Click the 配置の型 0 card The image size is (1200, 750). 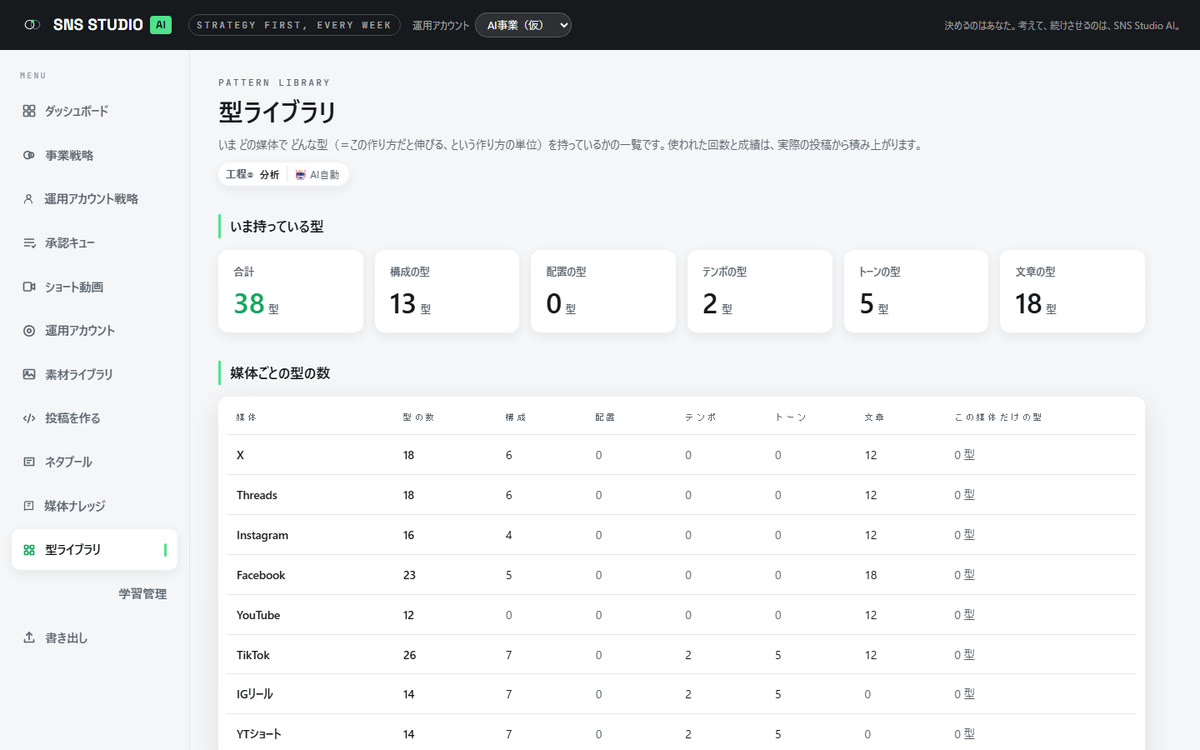[x=603, y=291]
